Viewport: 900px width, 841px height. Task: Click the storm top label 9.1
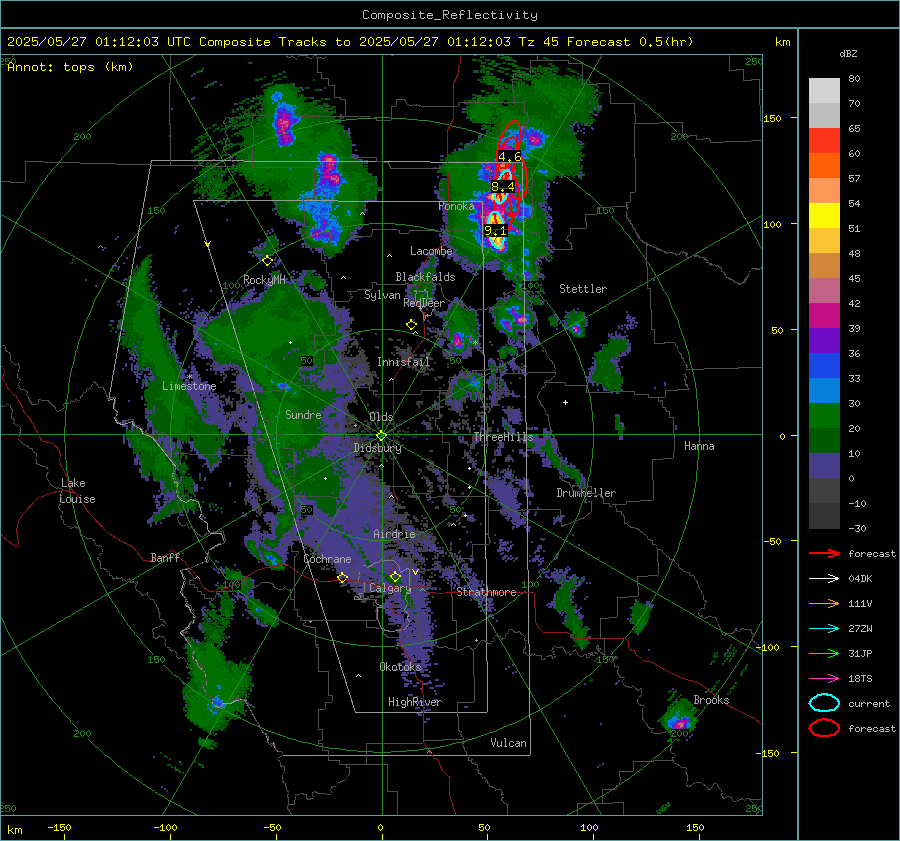point(495,231)
